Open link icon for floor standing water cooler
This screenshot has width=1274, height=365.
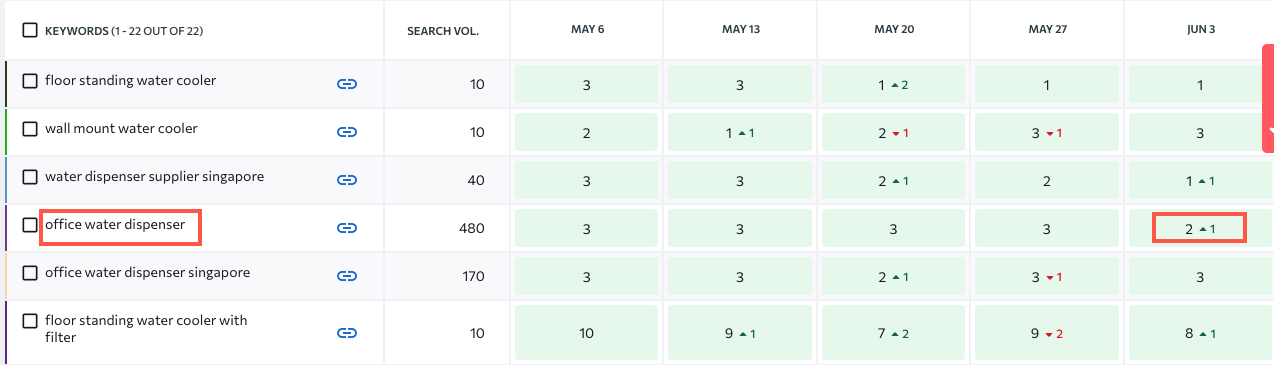pyautogui.click(x=347, y=85)
